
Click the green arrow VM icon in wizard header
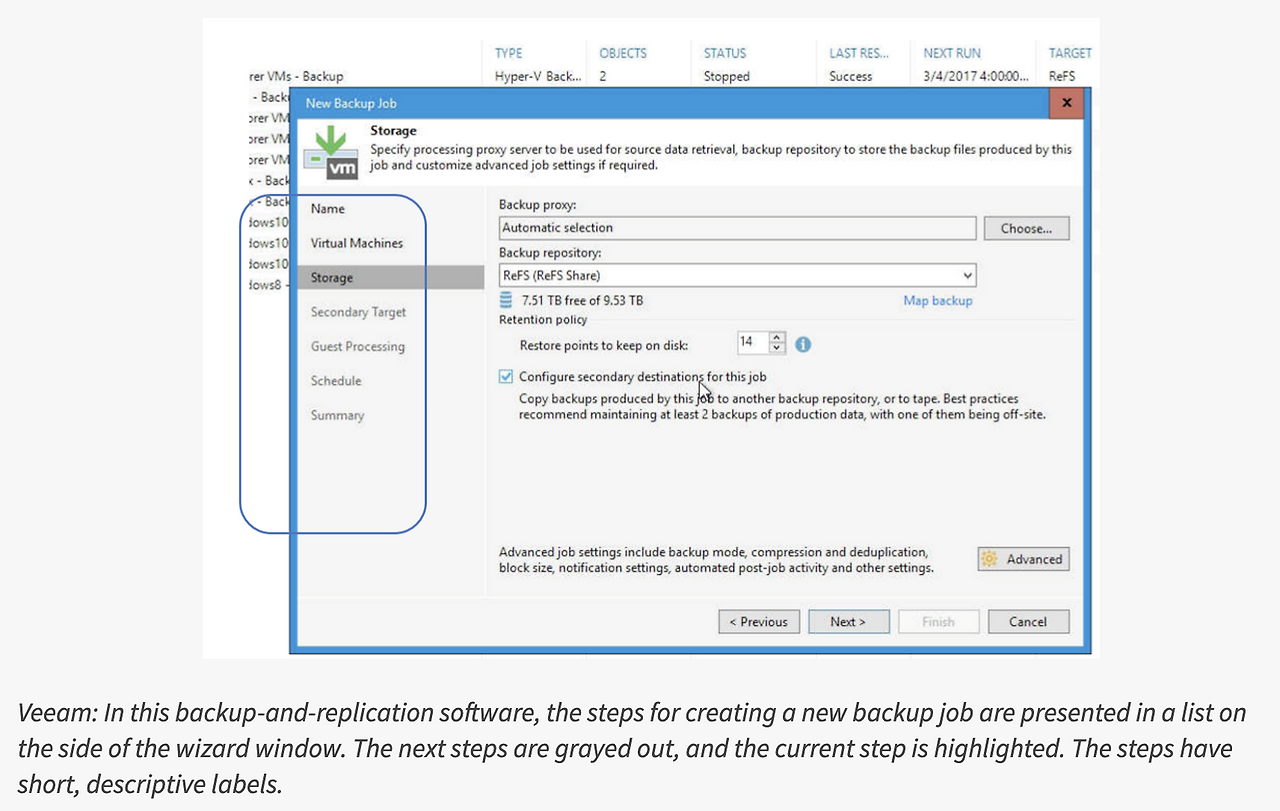pyautogui.click(x=331, y=153)
